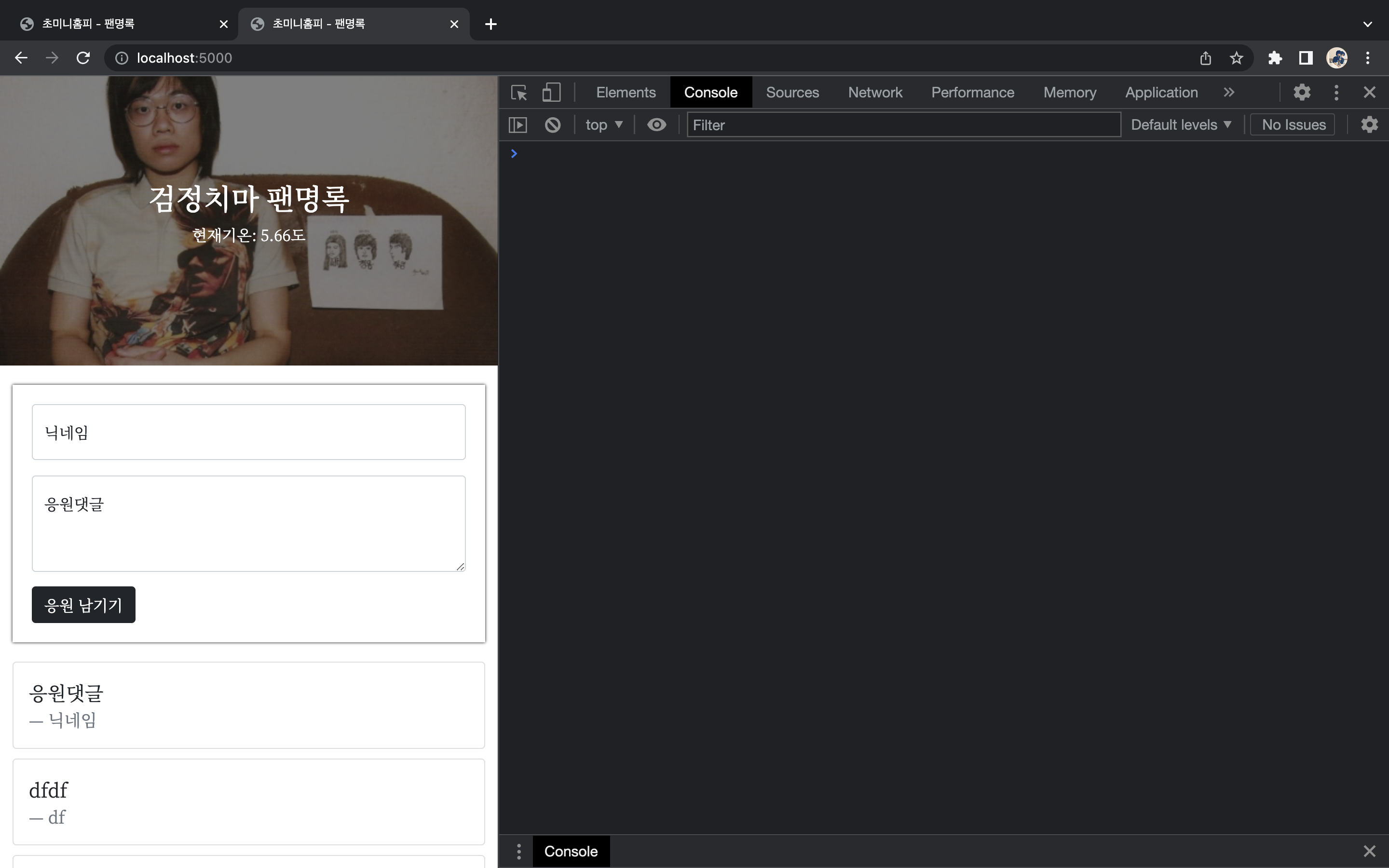Click the console prompt caret
This screenshot has width=1389, height=868.
point(514,153)
